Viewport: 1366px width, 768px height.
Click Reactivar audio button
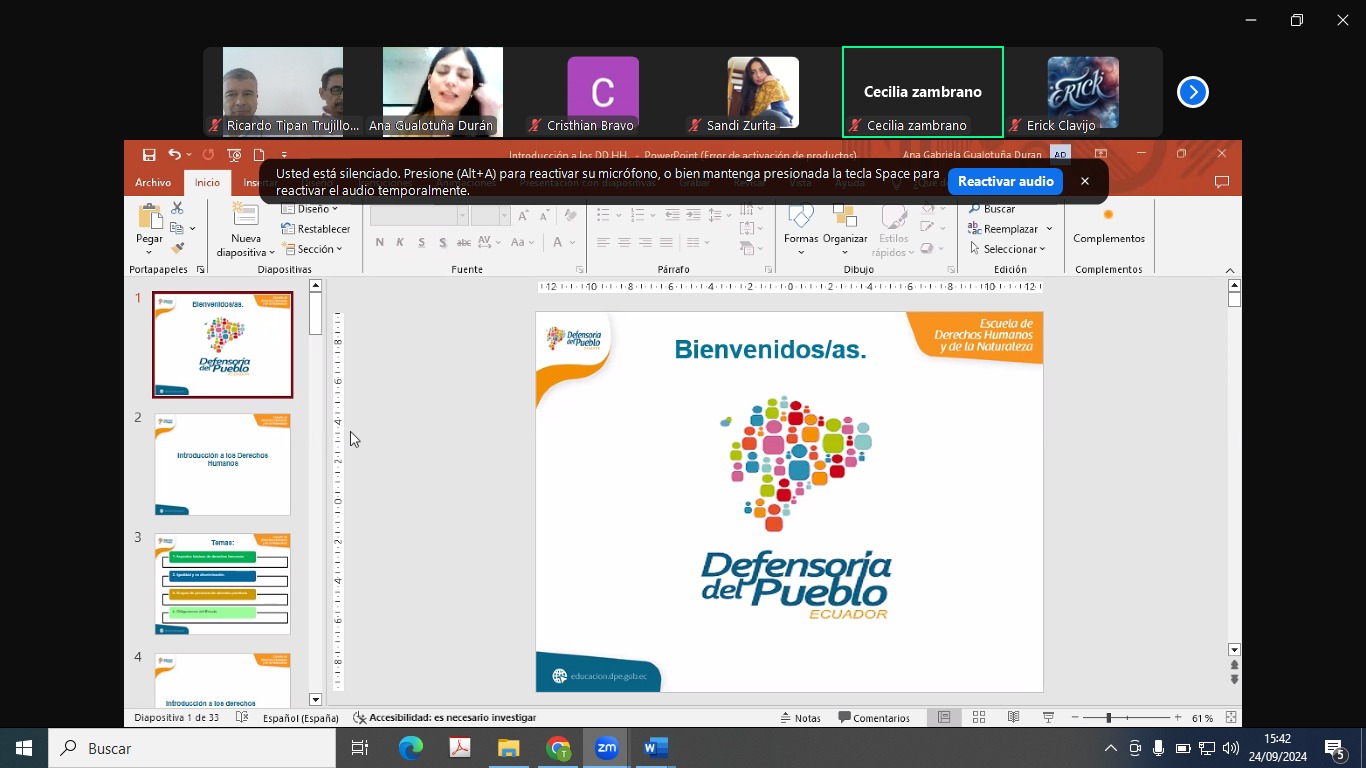[x=1005, y=181]
